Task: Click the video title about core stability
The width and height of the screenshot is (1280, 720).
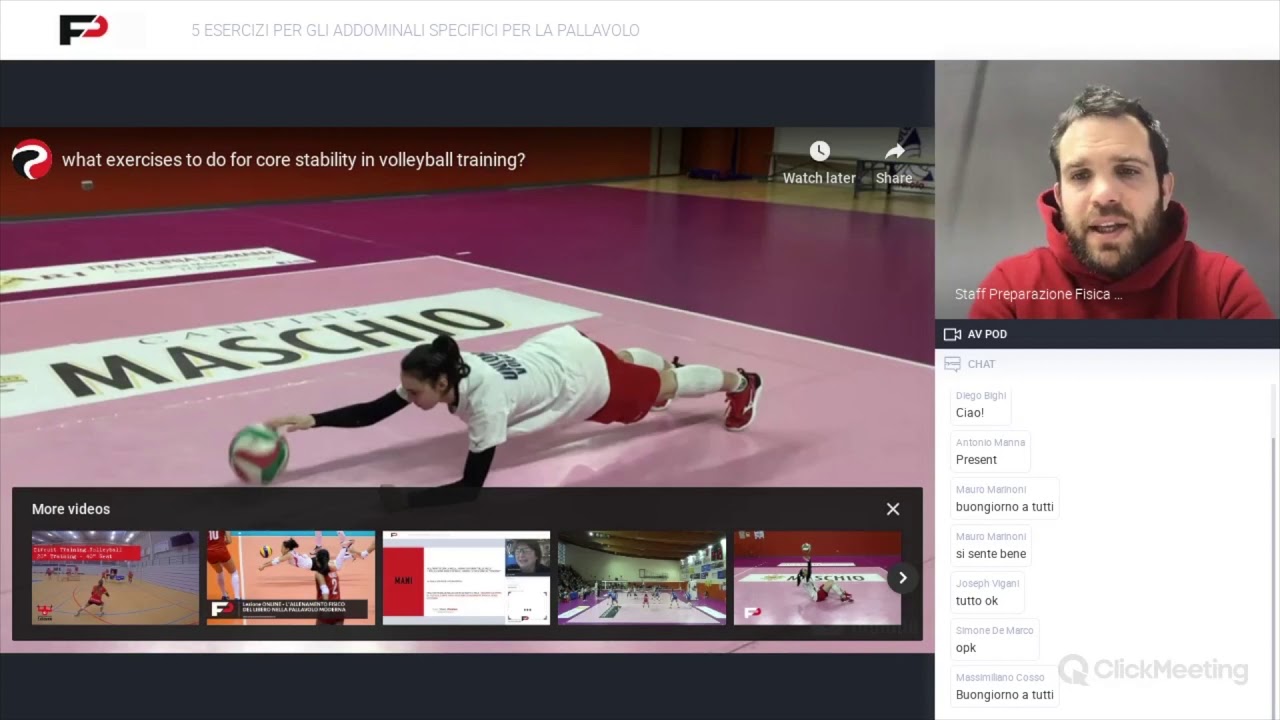Action: (293, 160)
